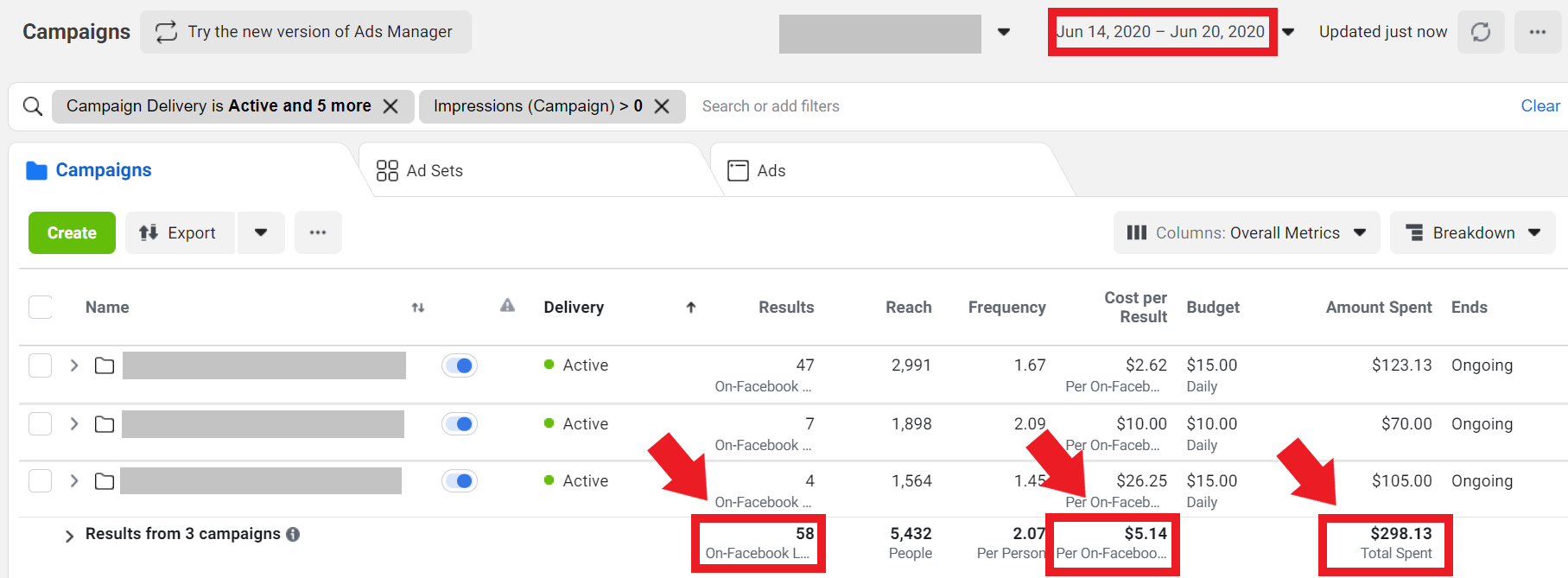
Task: Click the warning triangle column icon
Action: pos(507,306)
